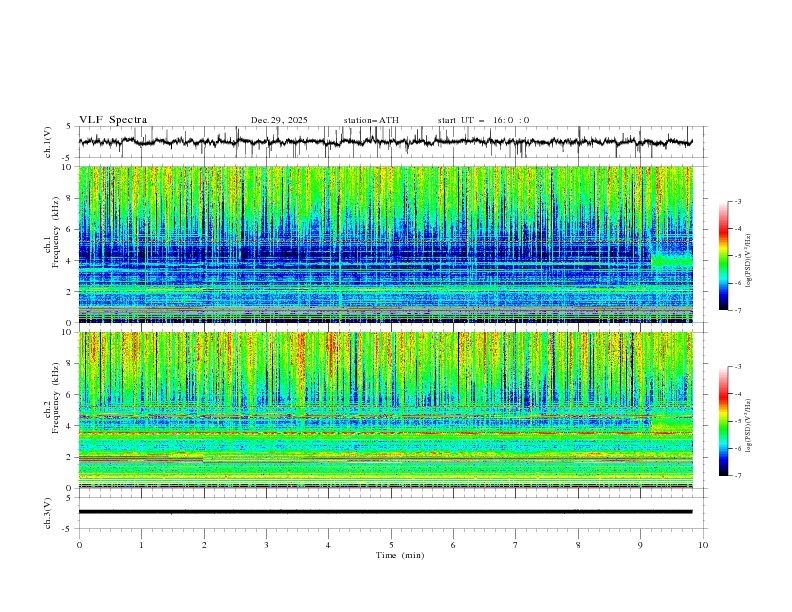Click the "log(PSD)(V²/Hz)" label beside ch.2 colorbar
Screen dimensions: 792x612
749,425
